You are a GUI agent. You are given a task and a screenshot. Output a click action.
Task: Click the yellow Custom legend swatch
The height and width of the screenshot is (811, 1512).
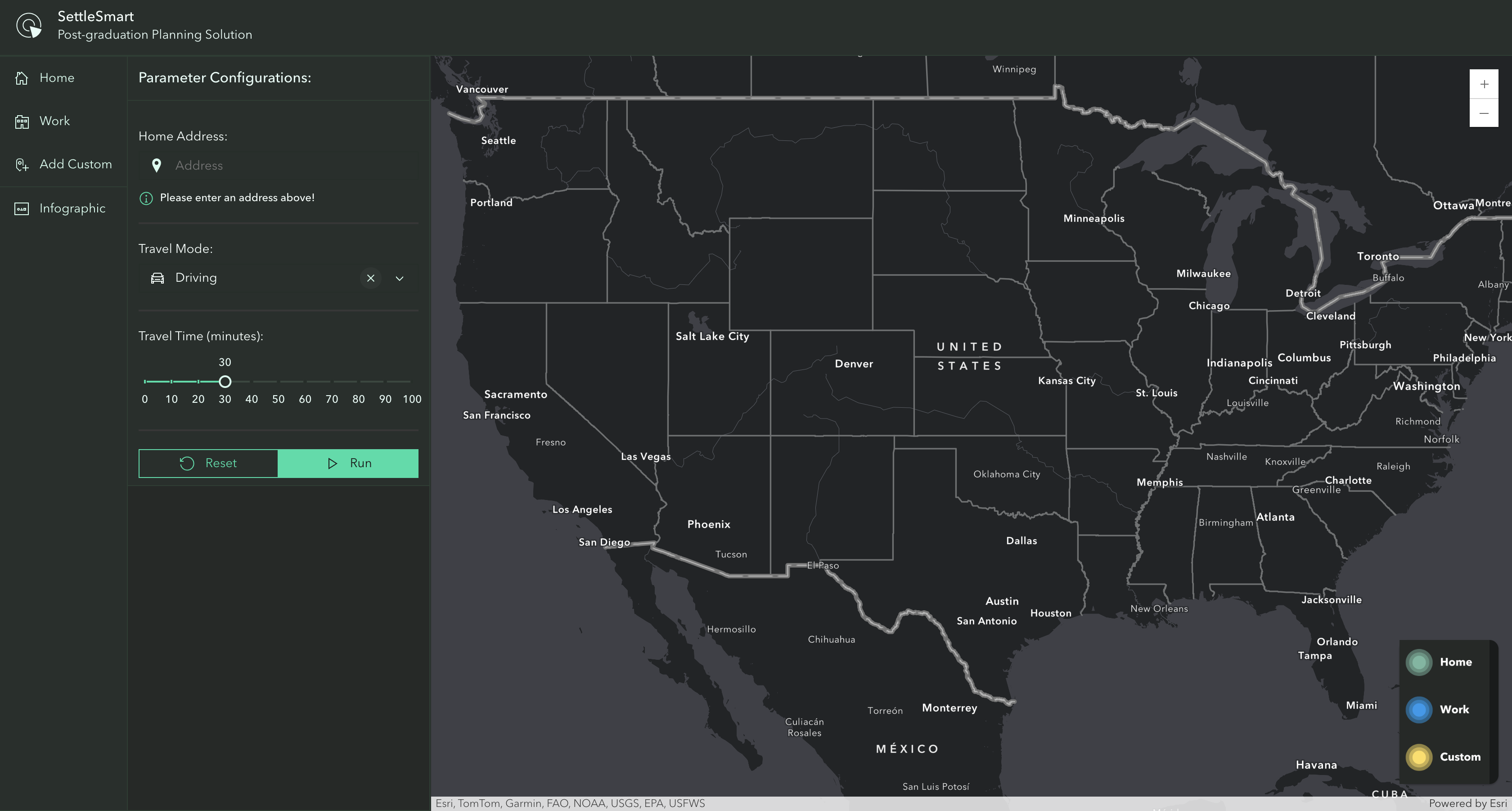click(x=1419, y=757)
